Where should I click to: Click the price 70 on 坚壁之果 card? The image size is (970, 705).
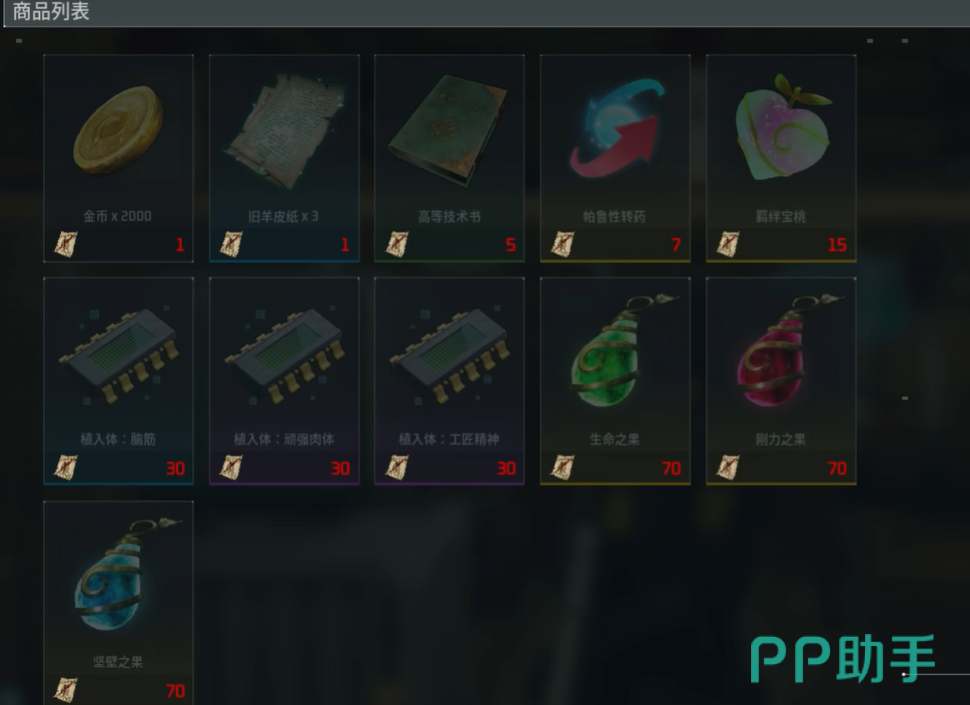[x=175, y=691]
